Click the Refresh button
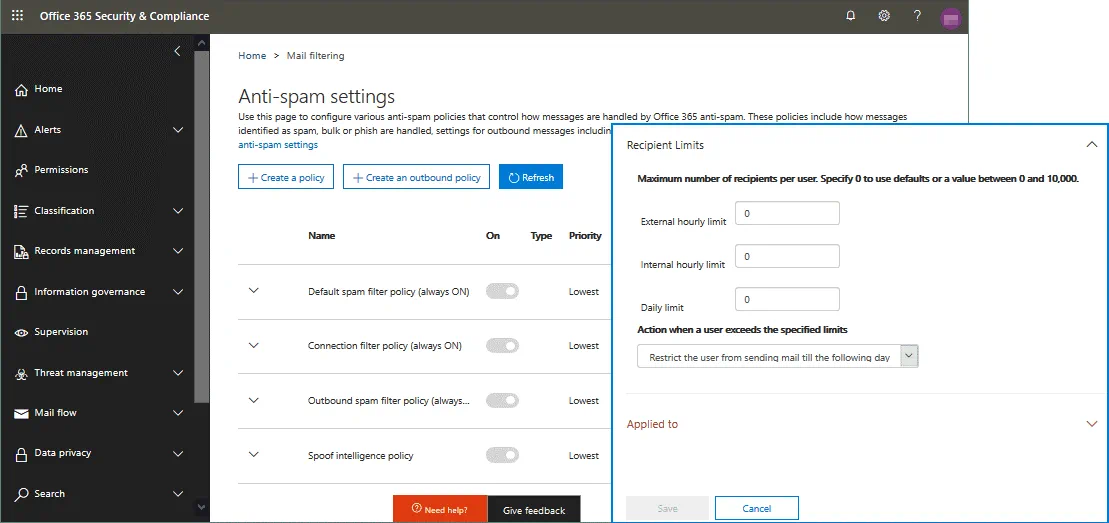Screen dimensions: 1109x523 click(x=531, y=177)
